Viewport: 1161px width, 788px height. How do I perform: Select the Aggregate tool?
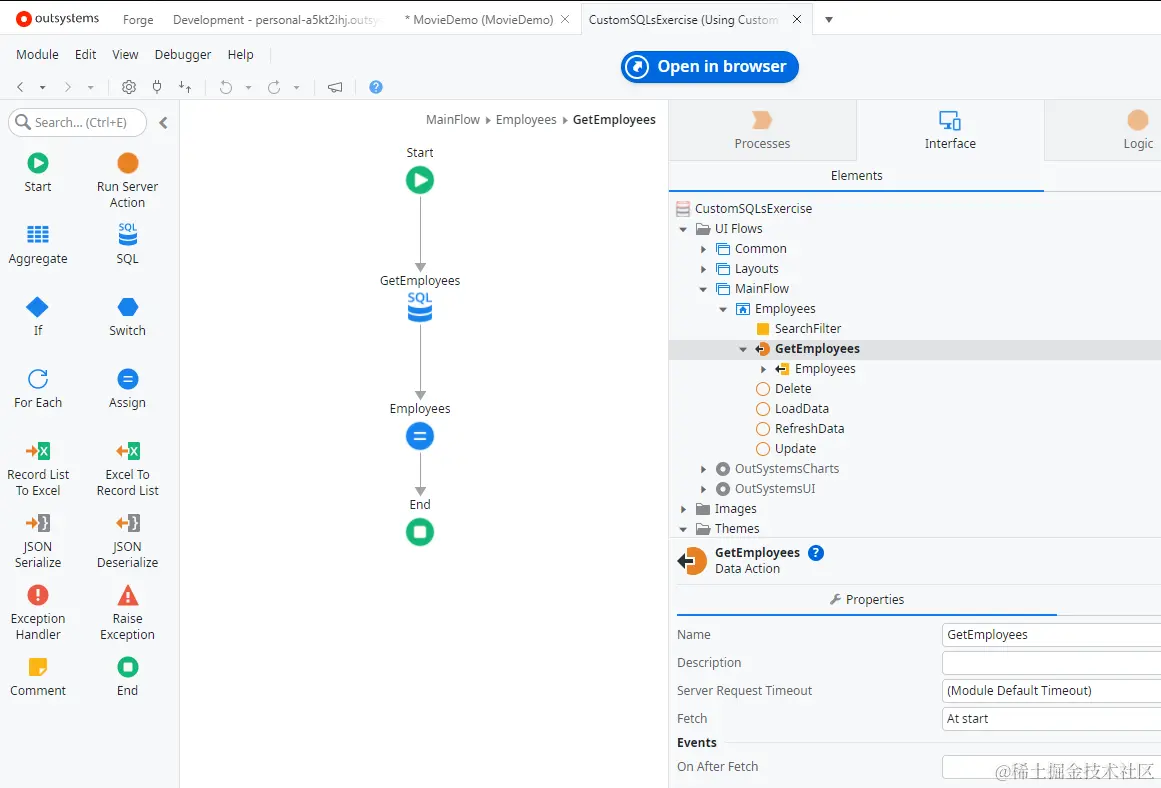[x=38, y=244]
